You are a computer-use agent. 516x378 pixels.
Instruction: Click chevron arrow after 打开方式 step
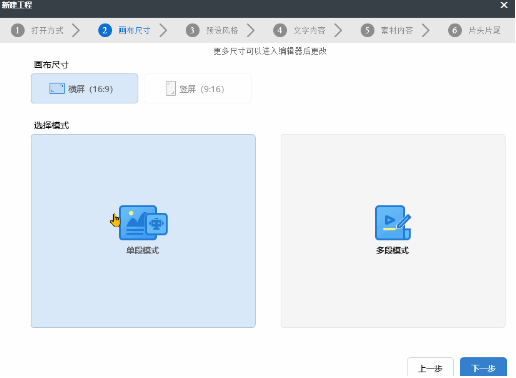76,30
